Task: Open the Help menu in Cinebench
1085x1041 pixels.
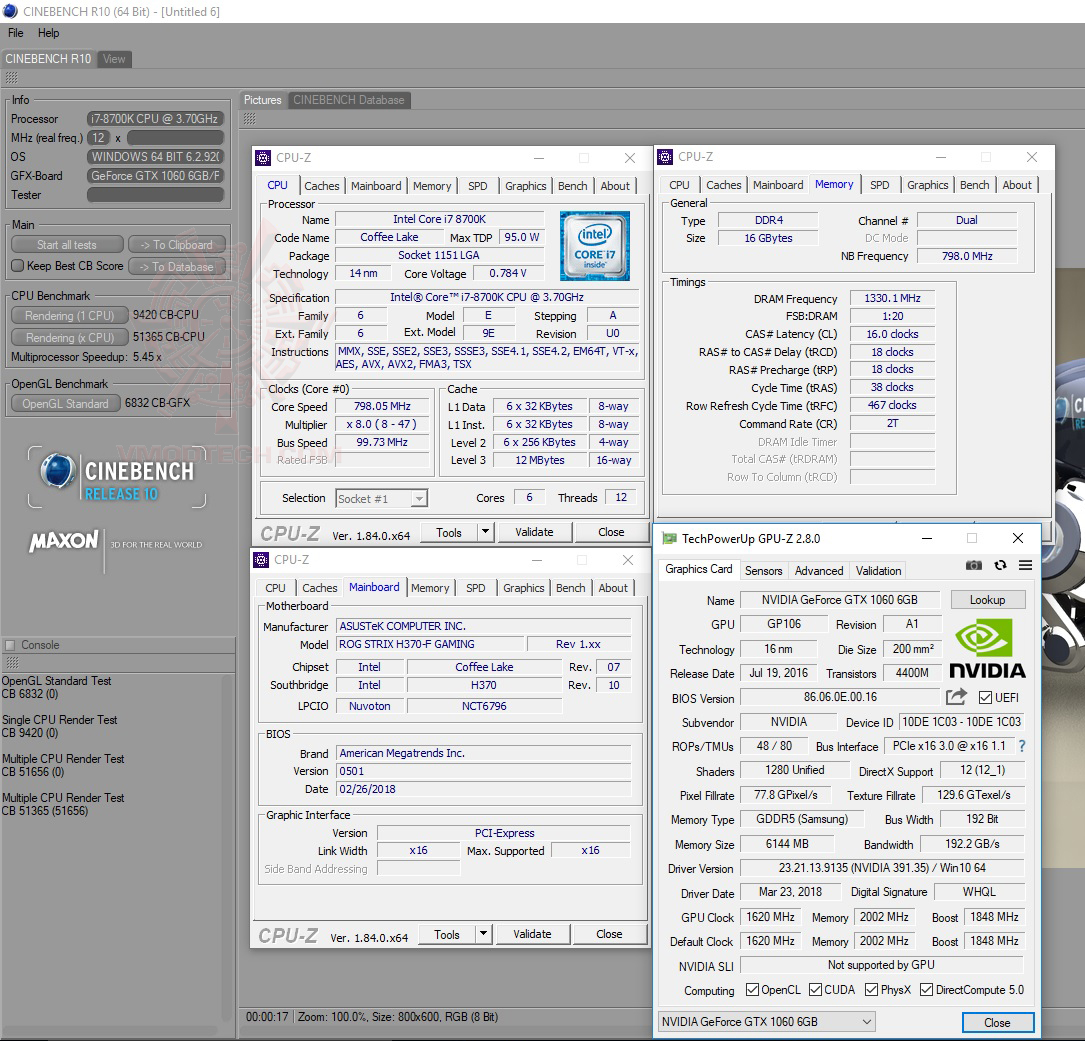Action: click(x=49, y=33)
